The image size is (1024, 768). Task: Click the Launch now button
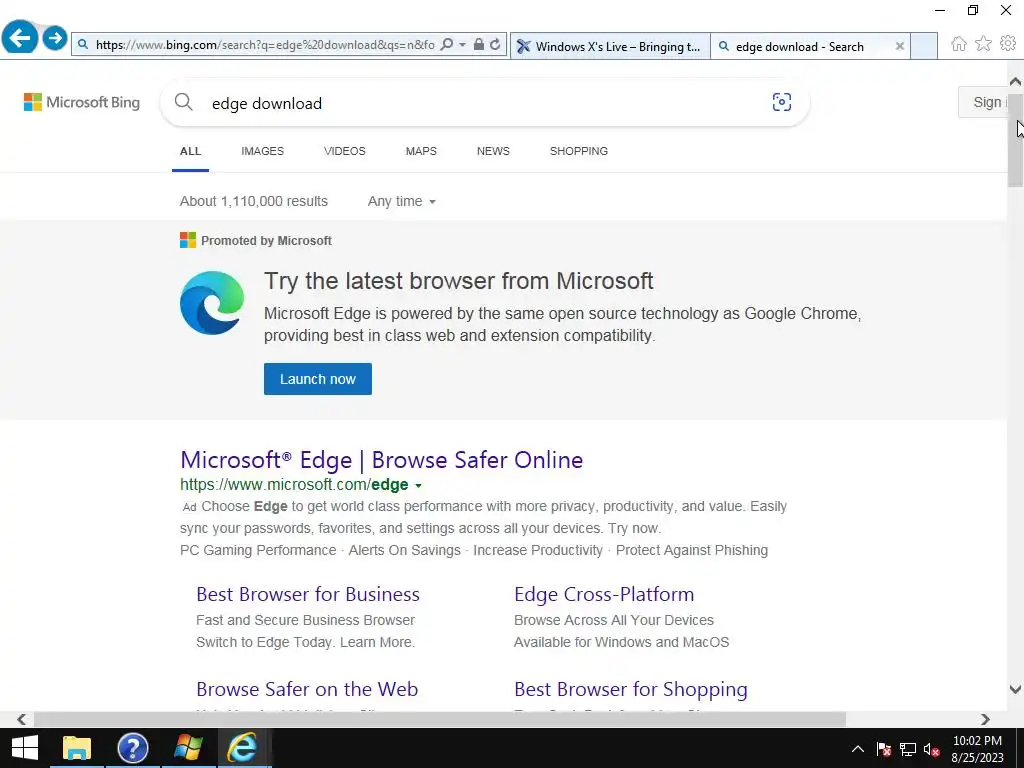pyautogui.click(x=317, y=379)
